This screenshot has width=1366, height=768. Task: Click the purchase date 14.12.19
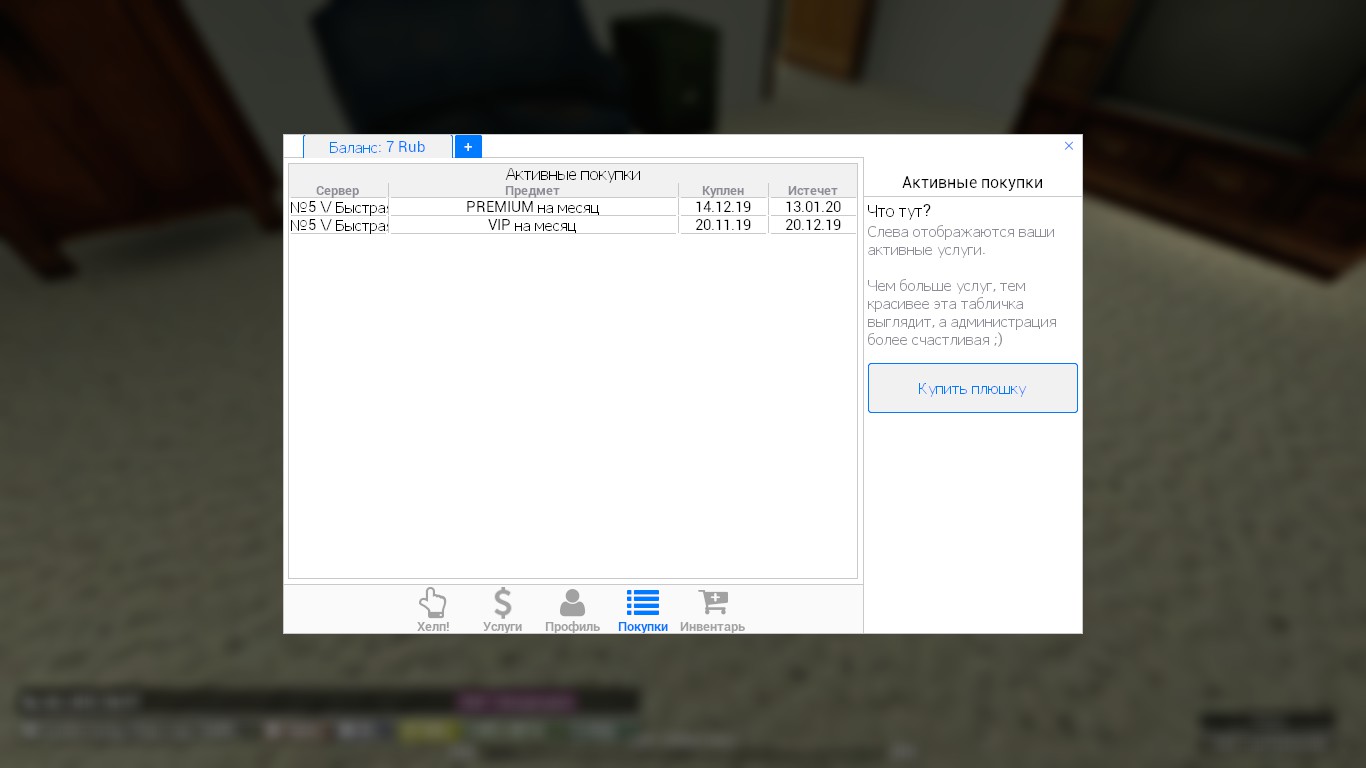[723, 207]
